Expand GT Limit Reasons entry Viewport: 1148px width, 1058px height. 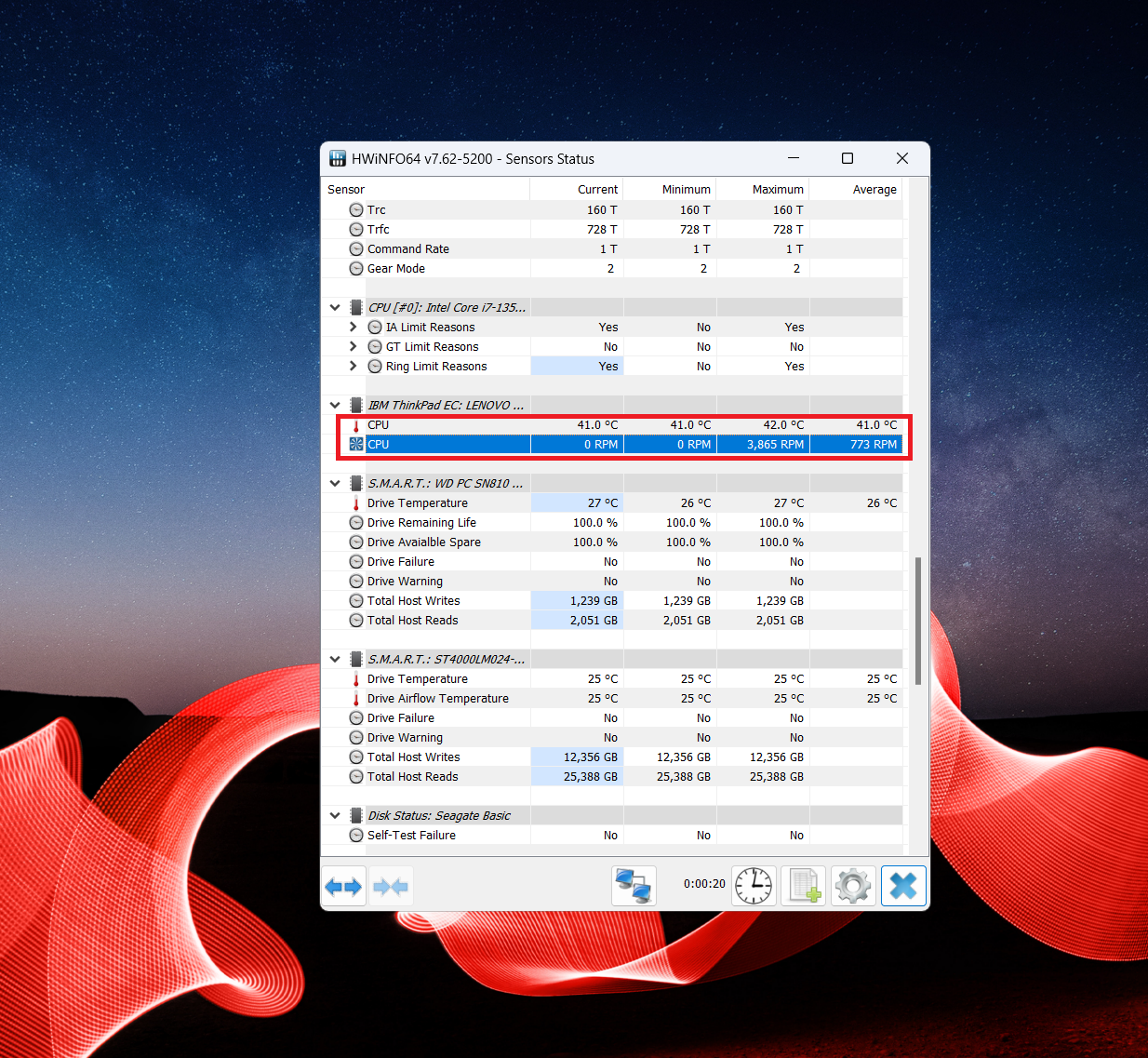click(x=353, y=346)
